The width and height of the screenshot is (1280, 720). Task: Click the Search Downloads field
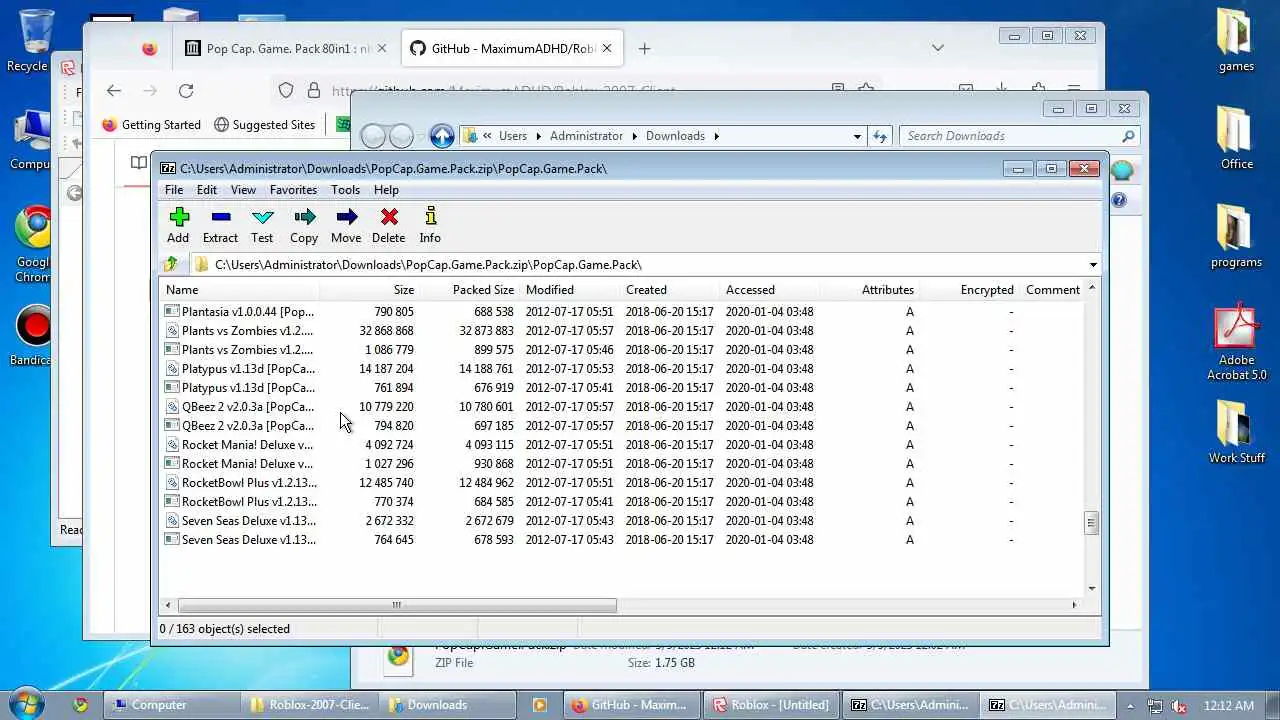(x=1019, y=136)
